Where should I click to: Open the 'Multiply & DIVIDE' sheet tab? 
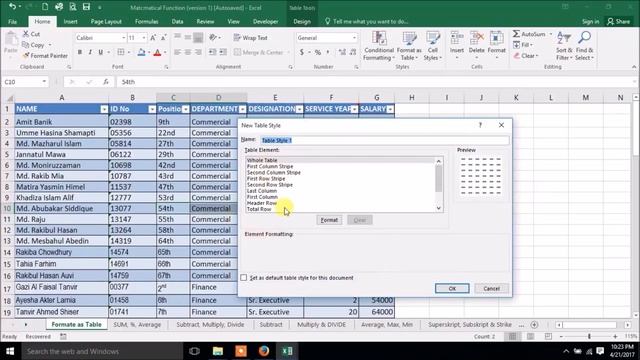pyautogui.click(x=321, y=324)
